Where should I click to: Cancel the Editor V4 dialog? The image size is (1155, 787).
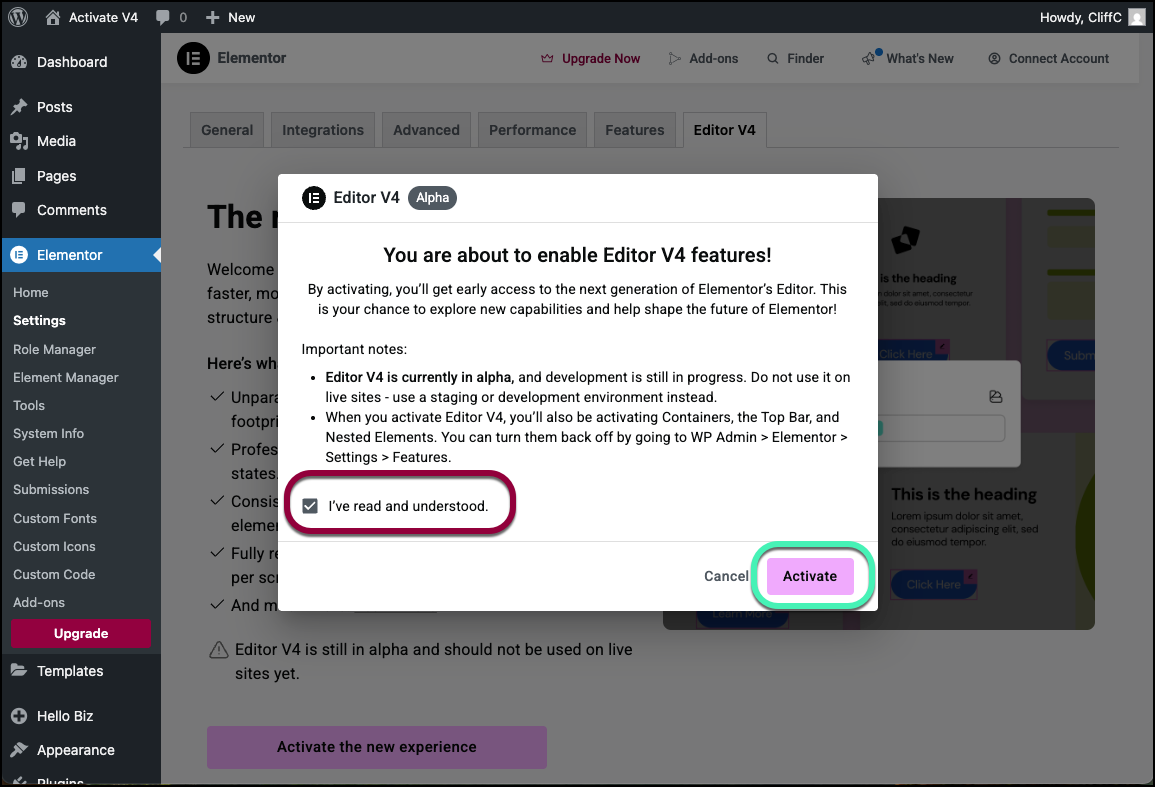[x=726, y=576]
